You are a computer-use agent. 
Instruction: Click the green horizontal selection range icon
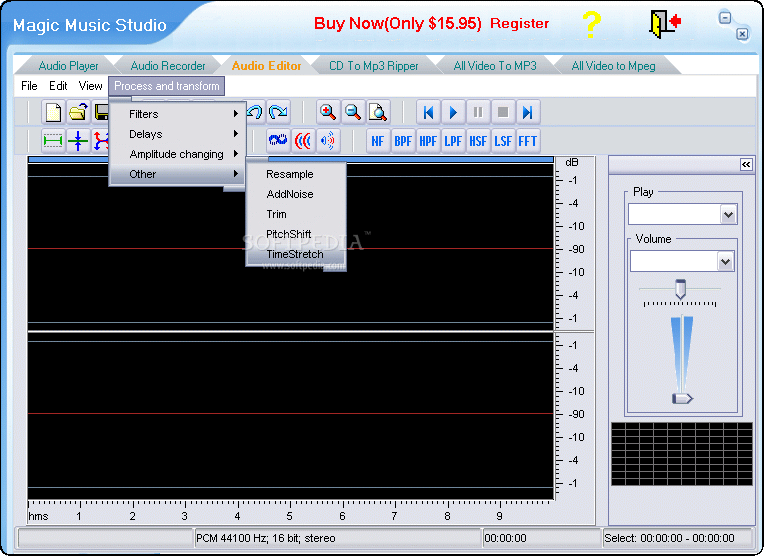(53, 141)
